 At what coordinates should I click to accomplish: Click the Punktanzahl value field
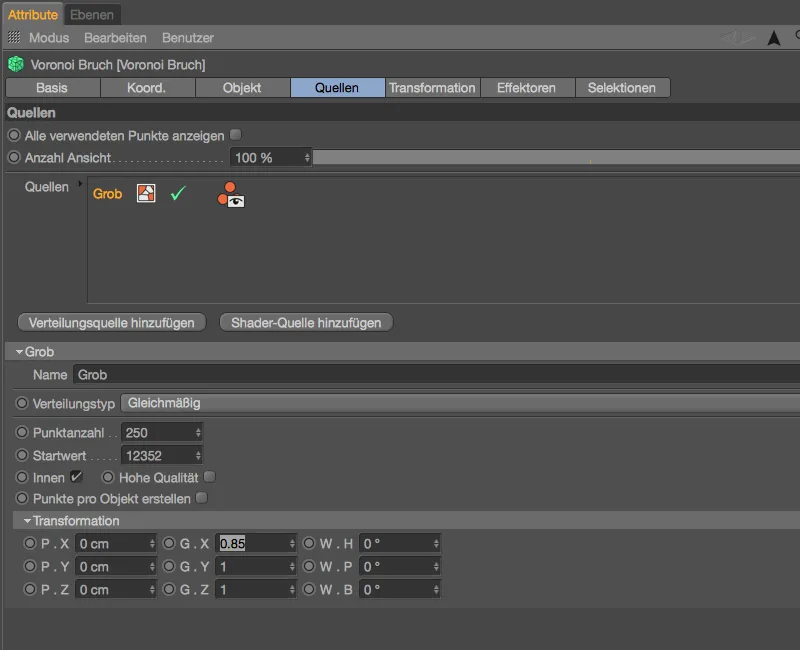coord(158,433)
